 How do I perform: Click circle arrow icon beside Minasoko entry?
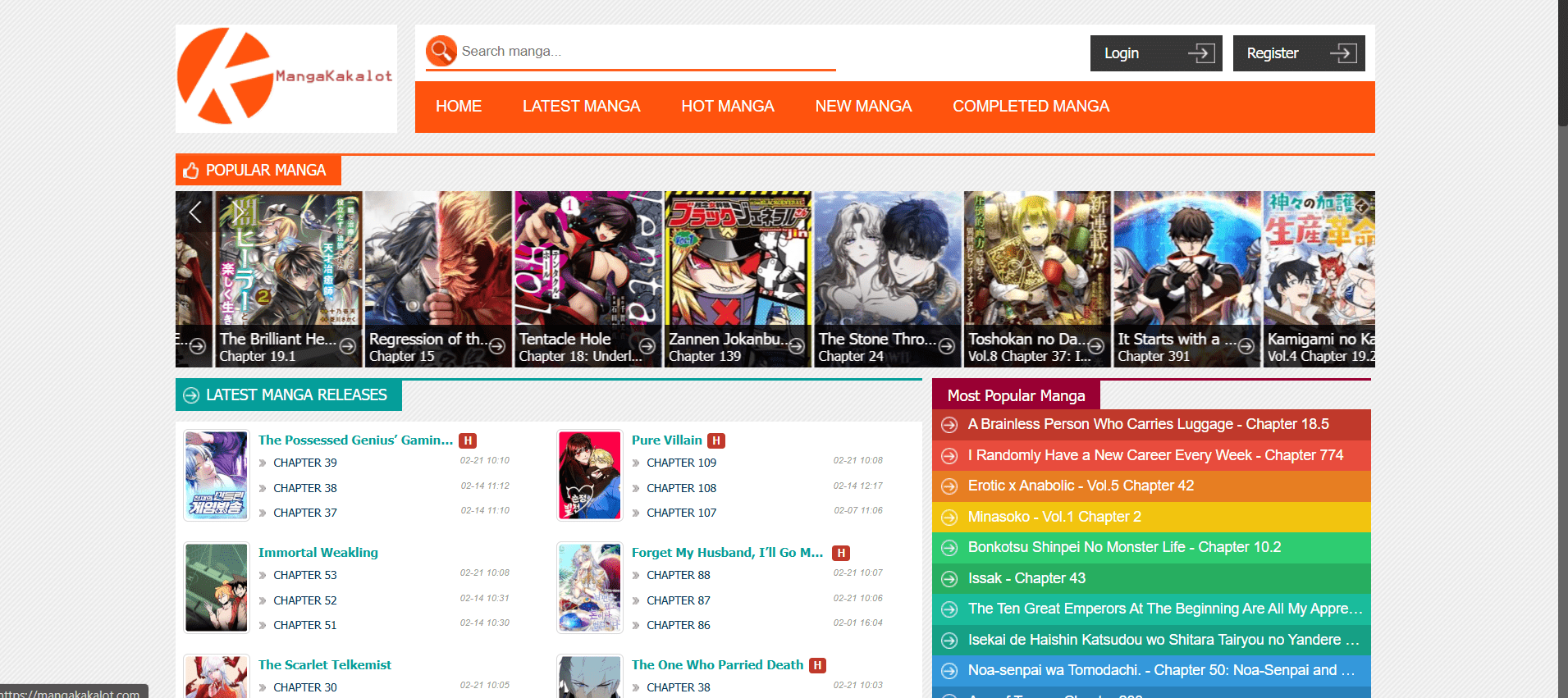(949, 518)
